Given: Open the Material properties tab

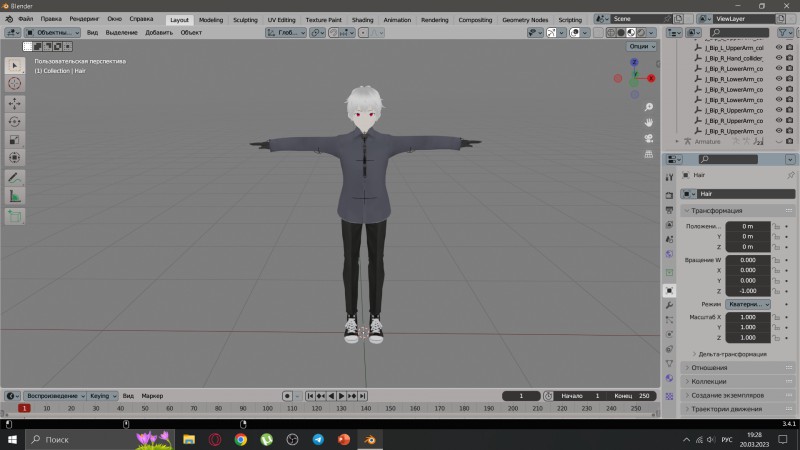Looking at the screenshot, I should click(669, 378).
